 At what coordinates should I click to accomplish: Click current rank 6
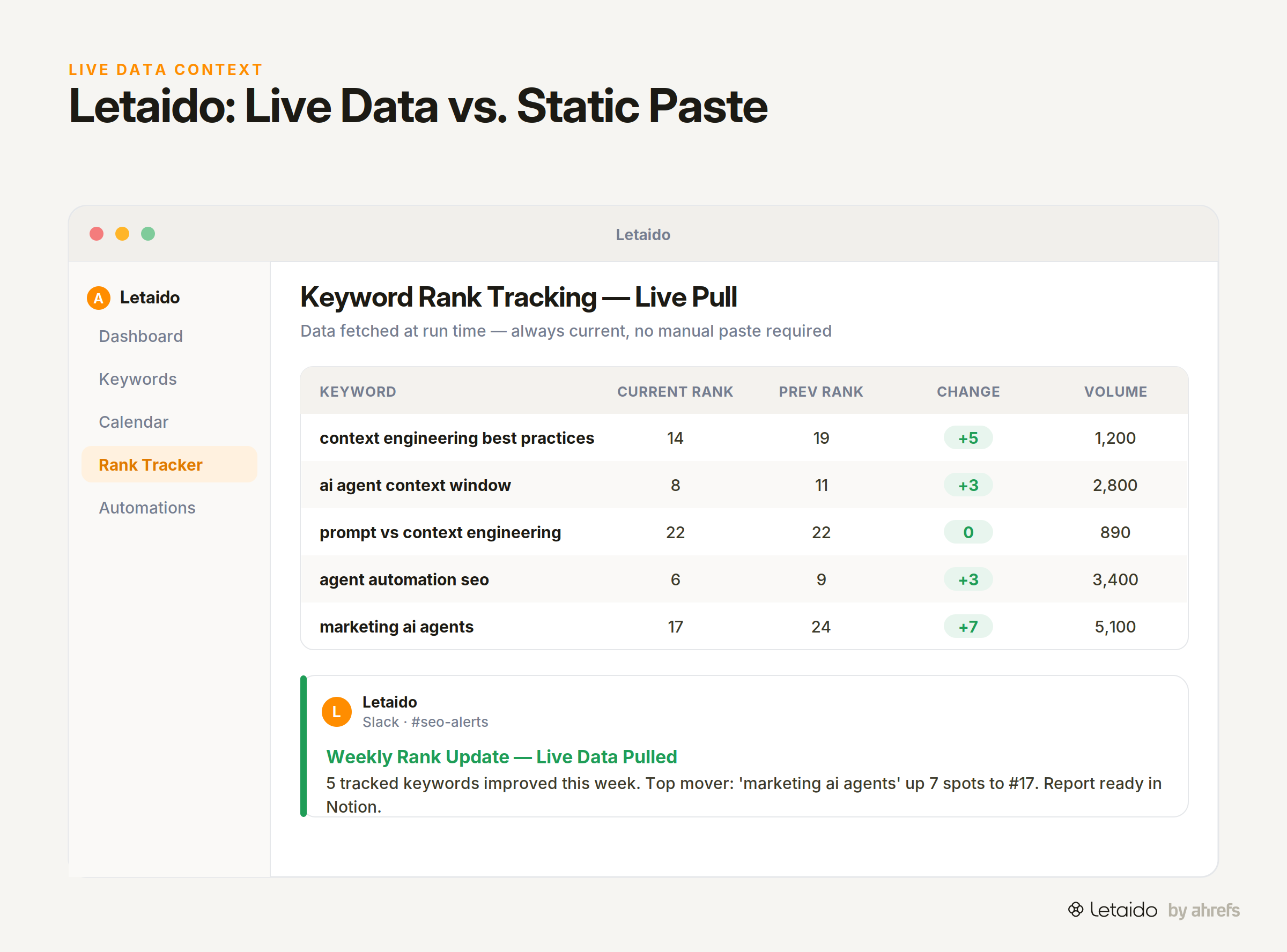675,580
